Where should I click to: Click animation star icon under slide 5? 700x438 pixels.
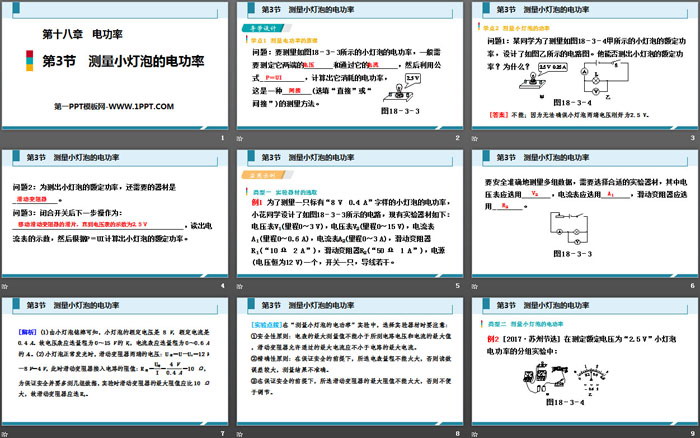tap(240, 286)
